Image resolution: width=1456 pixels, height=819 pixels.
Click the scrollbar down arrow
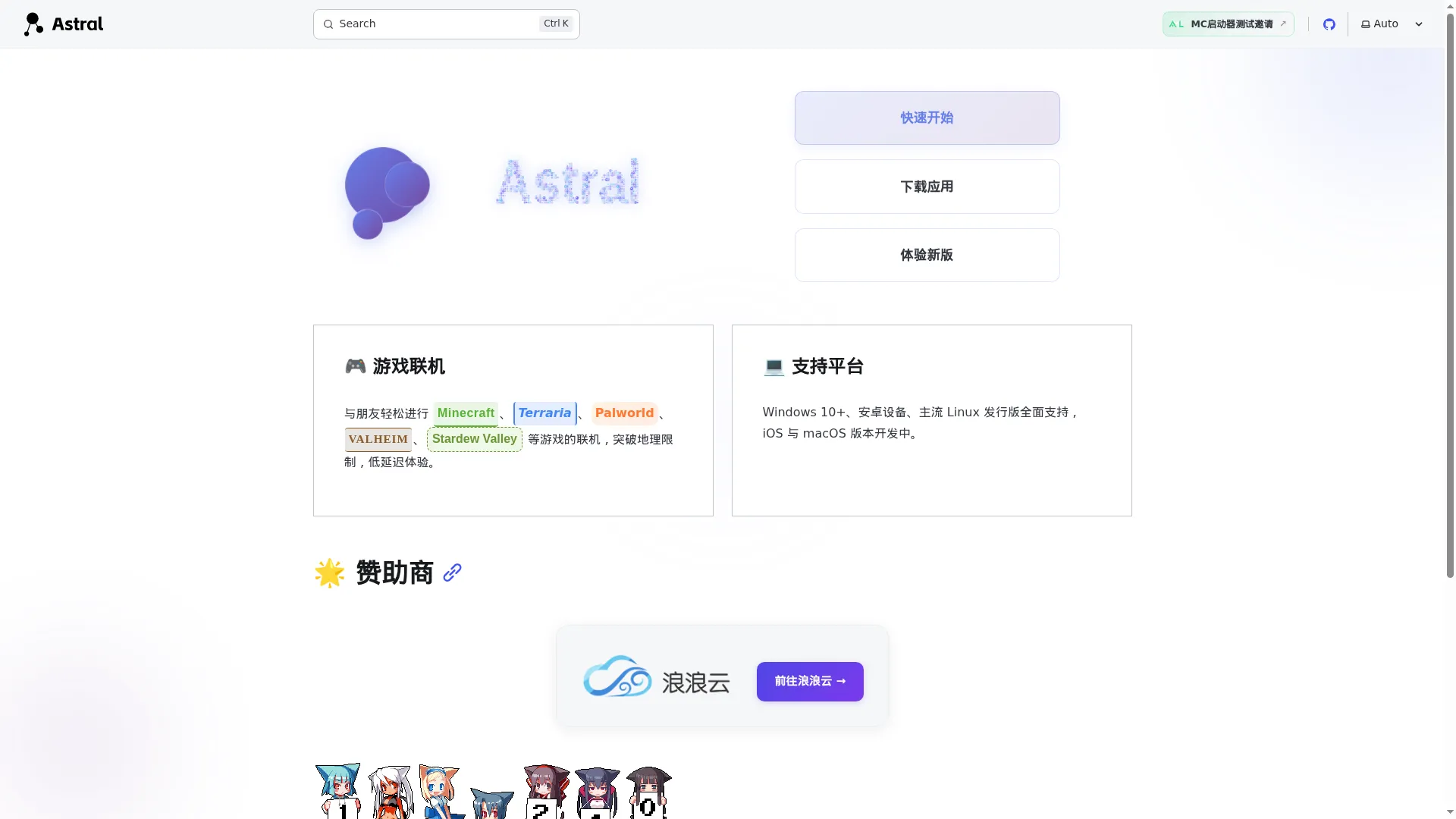click(1450, 812)
